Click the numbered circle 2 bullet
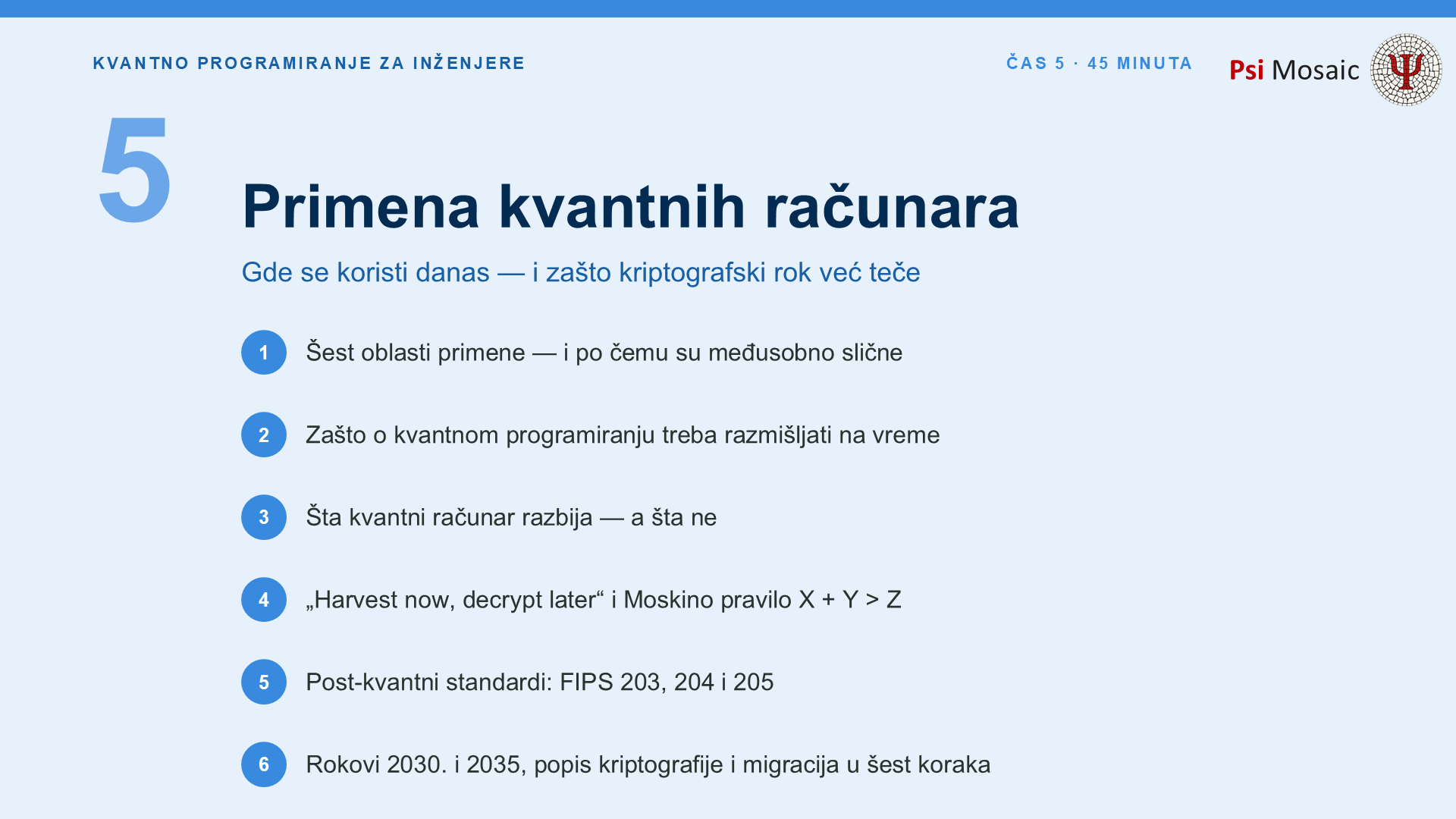1456x819 pixels. (264, 435)
